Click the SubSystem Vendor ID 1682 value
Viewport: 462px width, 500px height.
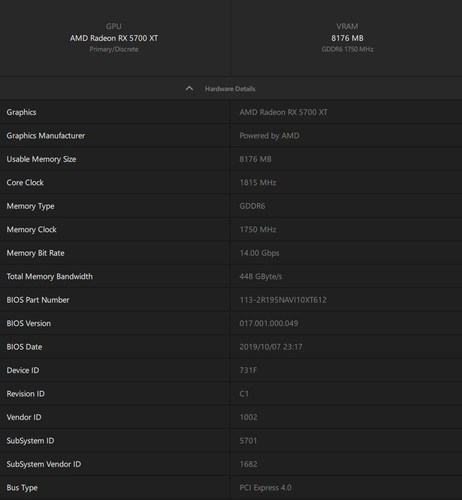coord(248,464)
